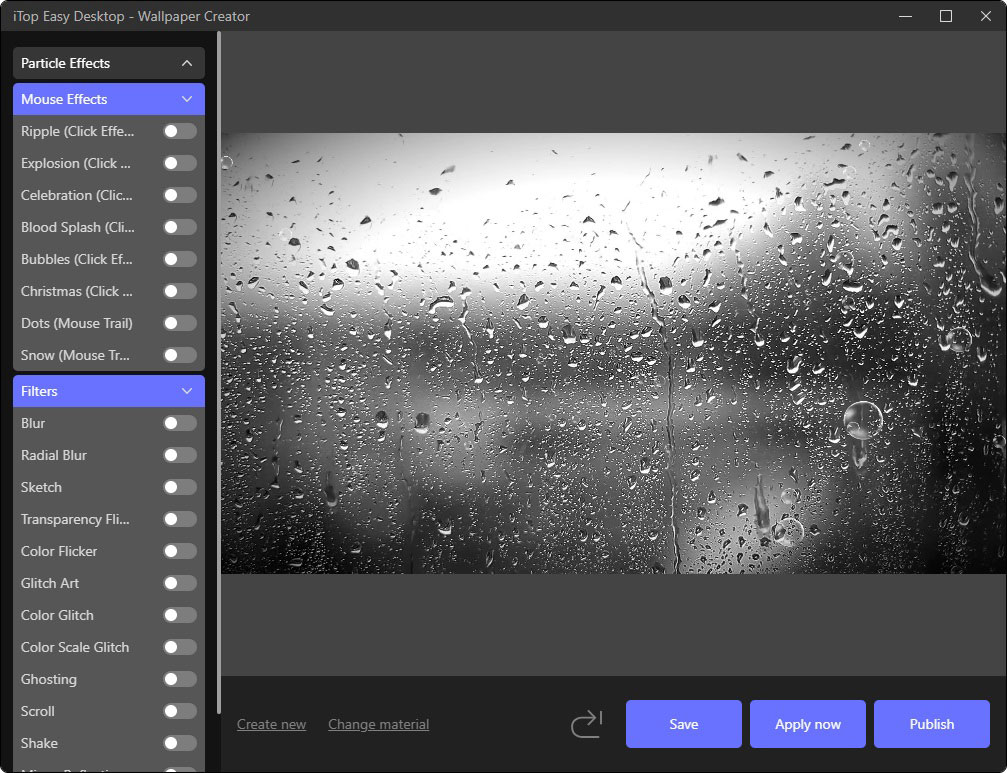Screen dimensions: 1007x773
Task: Enable Snow mouse trail effect
Action: coord(180,355)
